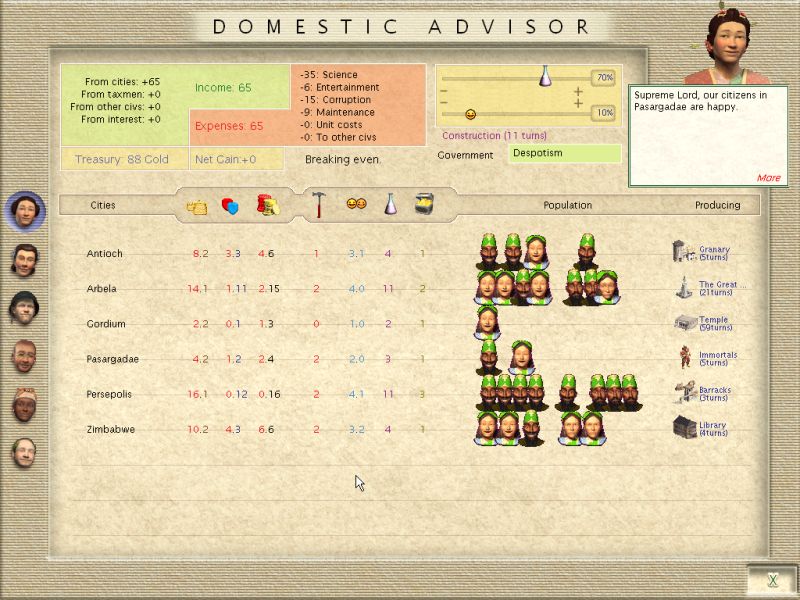Click the More link in advisor message
The image size is (800, 600).
click(768, 178)
